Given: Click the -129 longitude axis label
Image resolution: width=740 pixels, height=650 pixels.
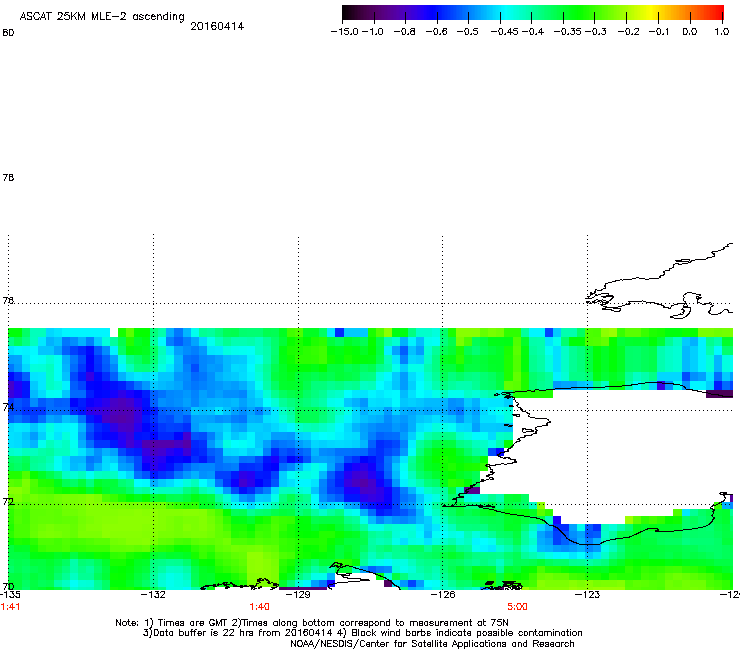Looking at the screenshot, I should (298, 594).
